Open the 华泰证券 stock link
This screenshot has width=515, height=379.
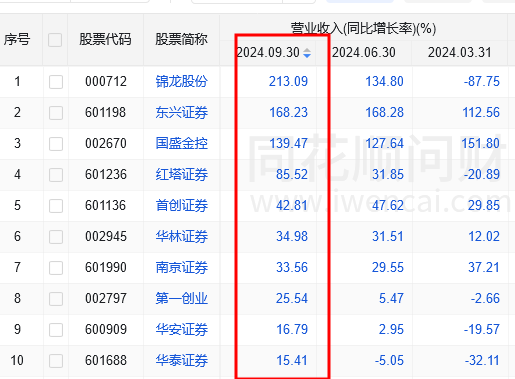click(182, 360)
